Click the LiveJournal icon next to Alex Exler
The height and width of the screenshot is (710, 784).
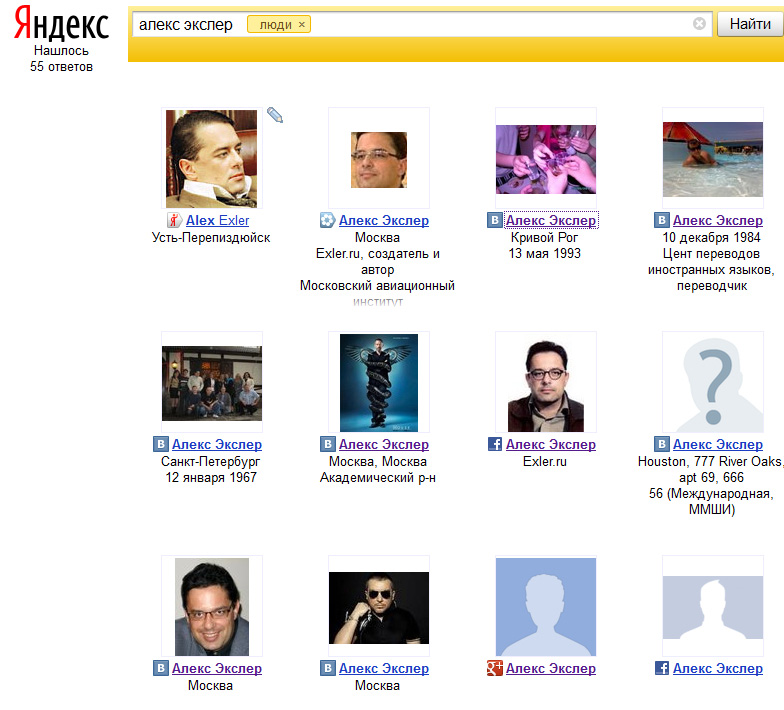coord(176,221)
